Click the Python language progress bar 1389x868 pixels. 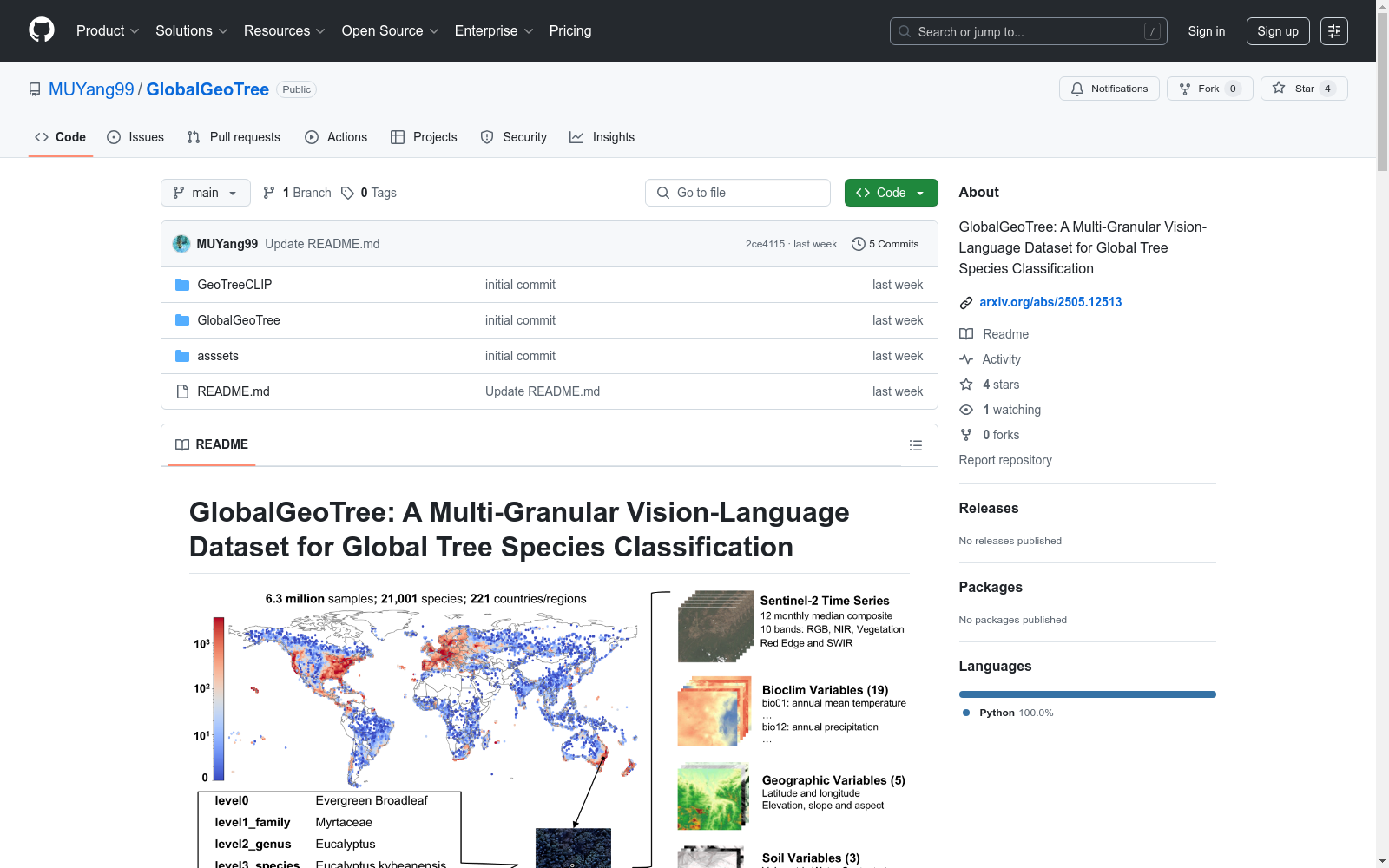pos(1088,694)
